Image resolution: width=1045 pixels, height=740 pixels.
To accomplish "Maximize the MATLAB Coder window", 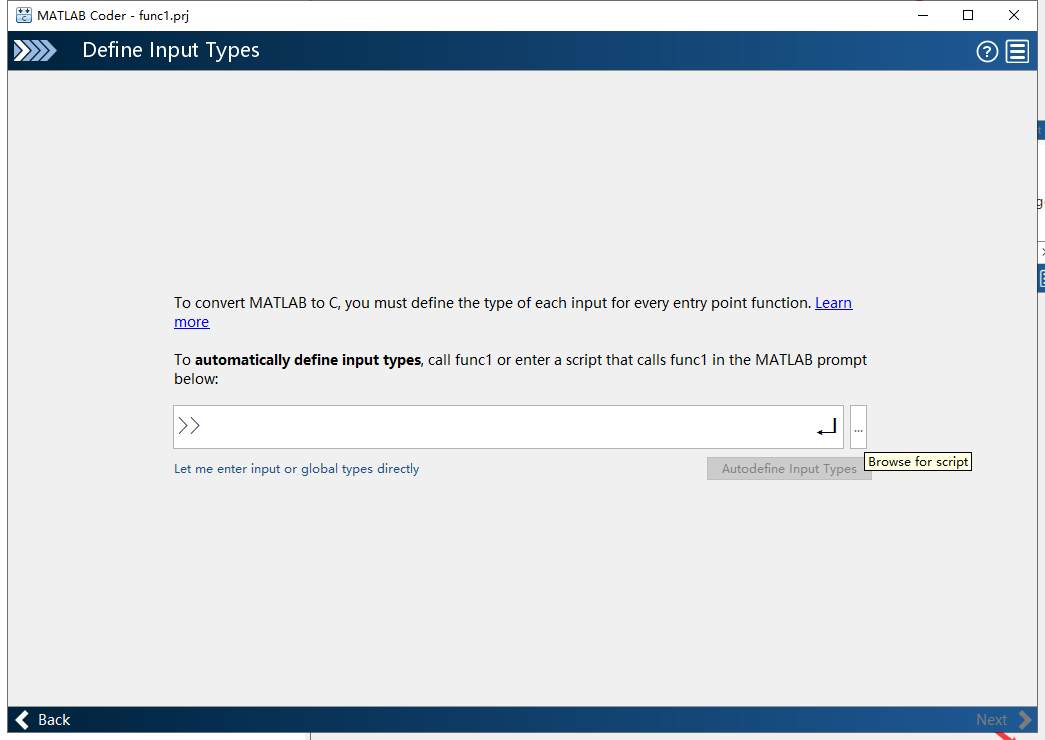I will [968, 15].
